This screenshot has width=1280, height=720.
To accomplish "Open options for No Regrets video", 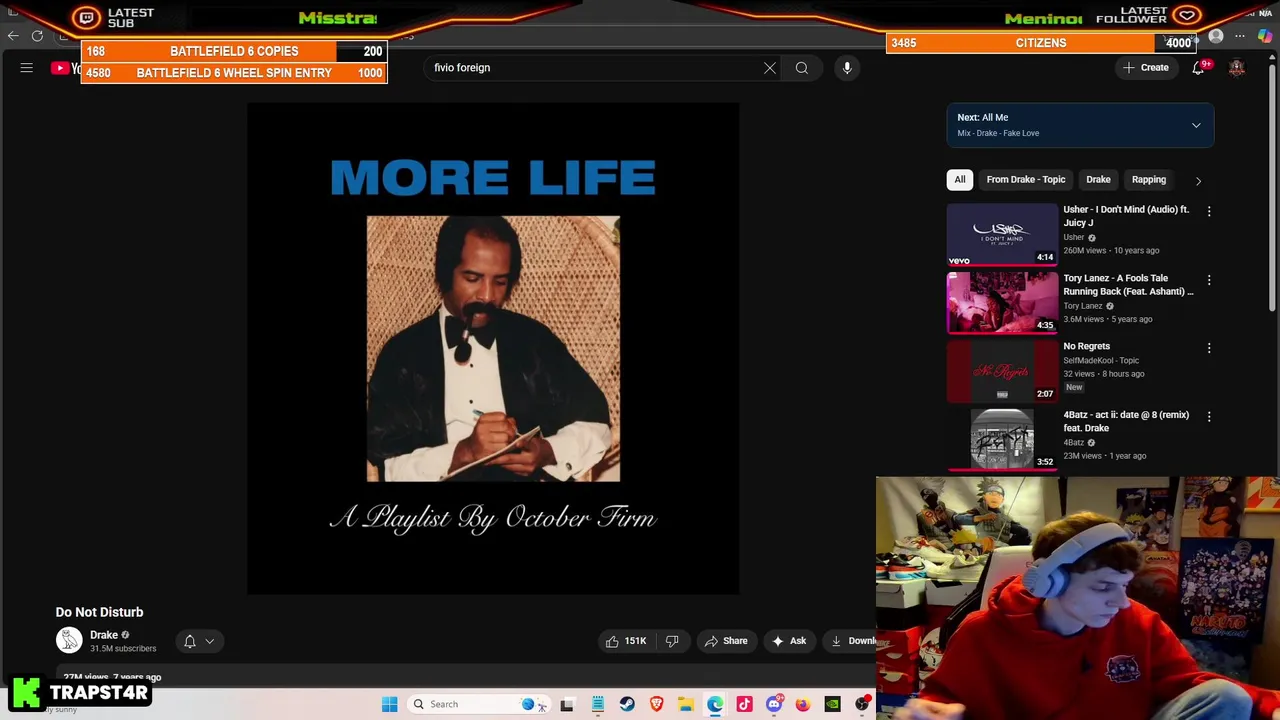I will pyautogui.click(x=1209, y=348).
